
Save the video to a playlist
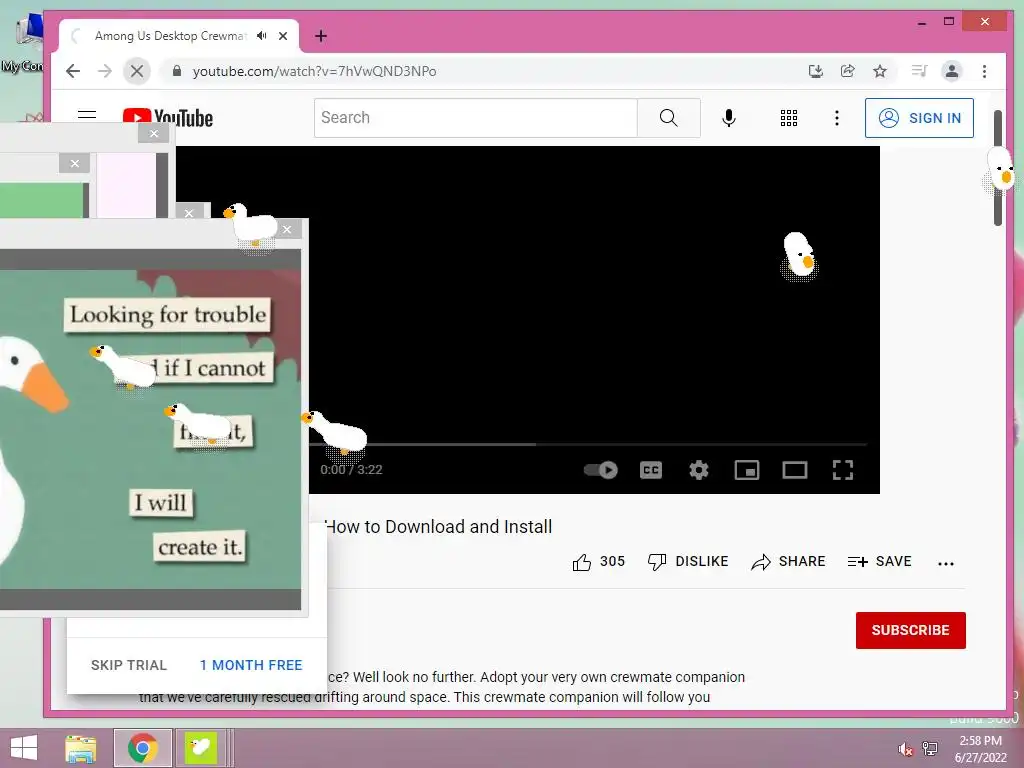pos(880,562)
